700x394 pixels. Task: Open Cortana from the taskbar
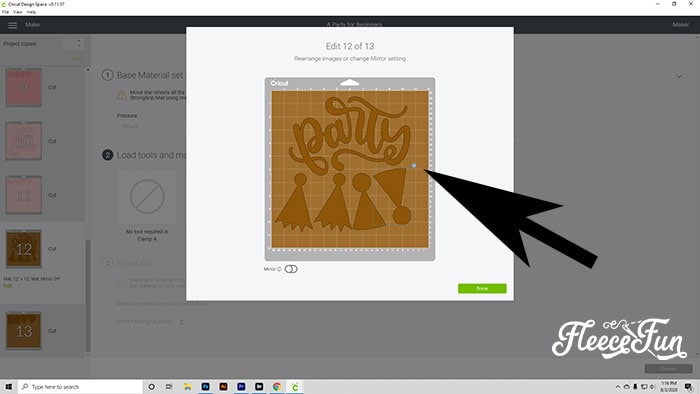tap(151, 387)
